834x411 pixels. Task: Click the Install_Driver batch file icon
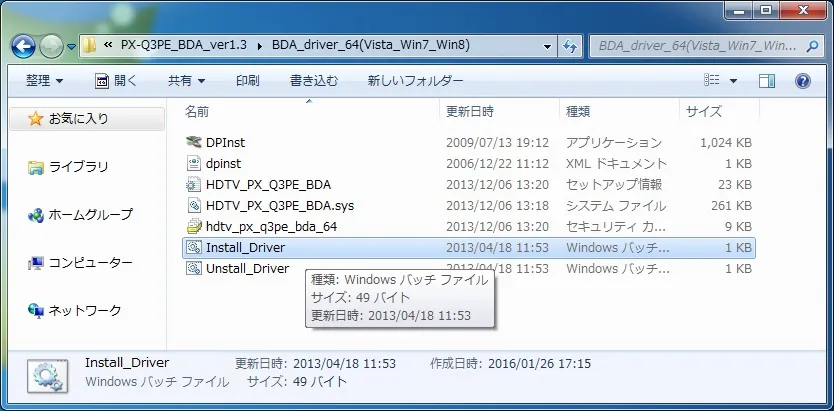(x=194, y=247)
